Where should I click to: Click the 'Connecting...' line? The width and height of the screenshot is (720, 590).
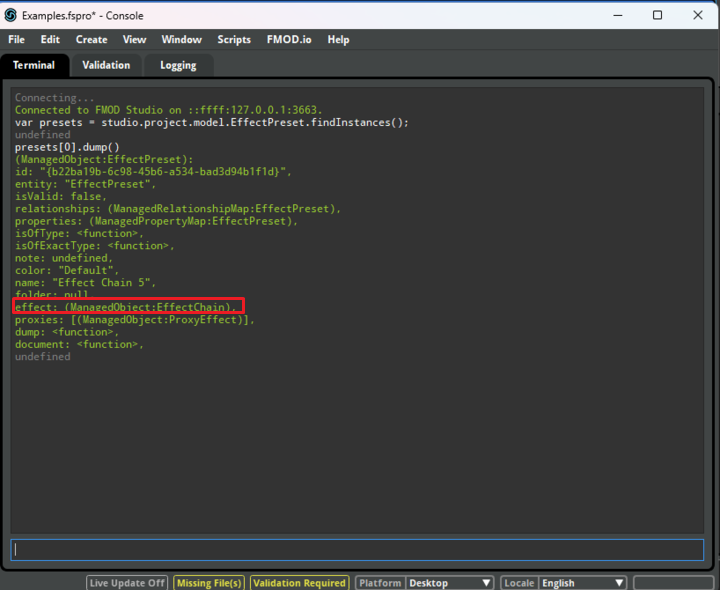[x=55, y=98]
